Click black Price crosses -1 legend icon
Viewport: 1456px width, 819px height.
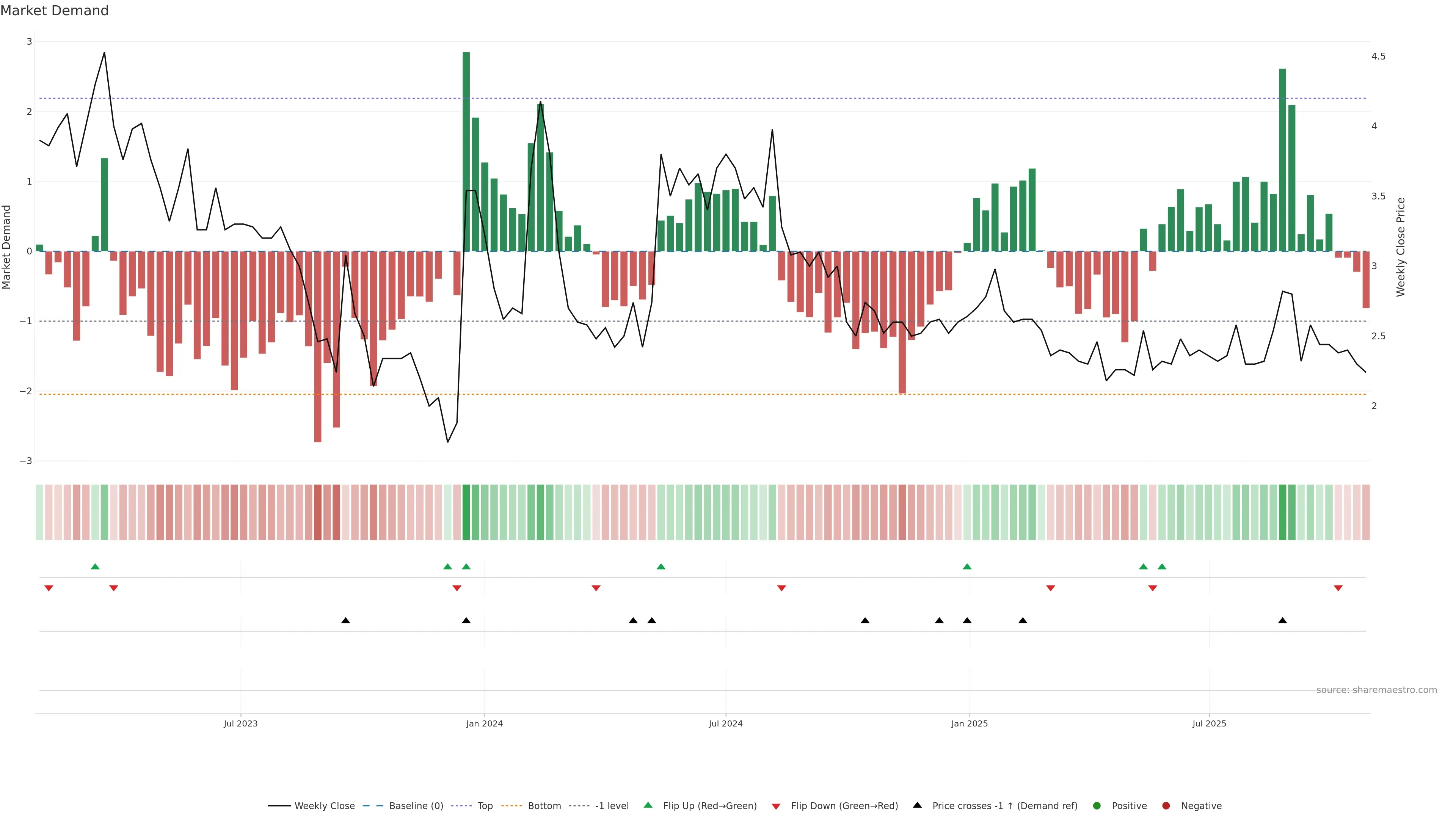tap(917, 805)
